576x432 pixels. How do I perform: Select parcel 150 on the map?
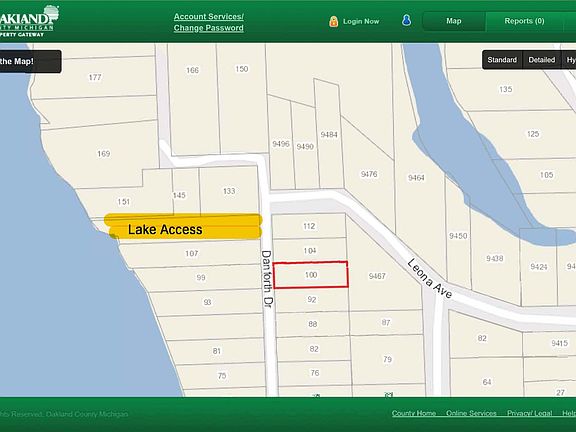coord(241,69)
